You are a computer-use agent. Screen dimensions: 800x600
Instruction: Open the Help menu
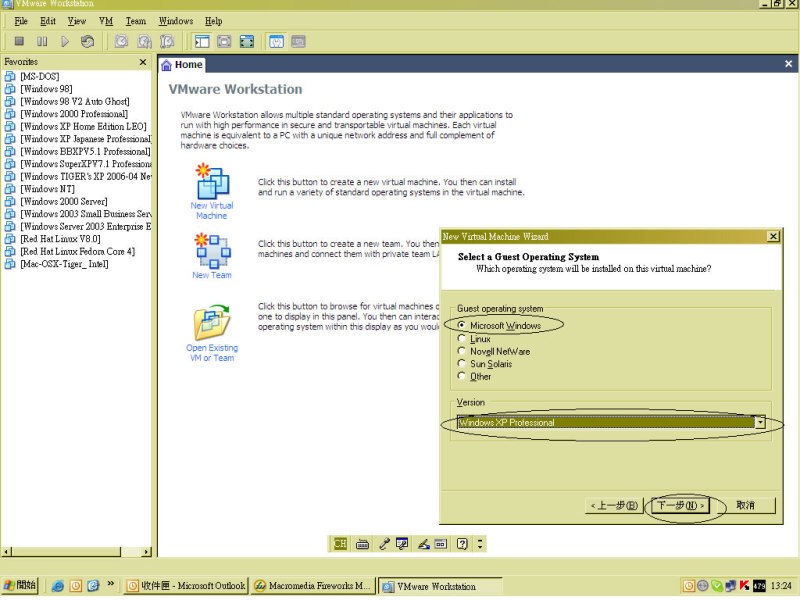[x=213, y=21]
